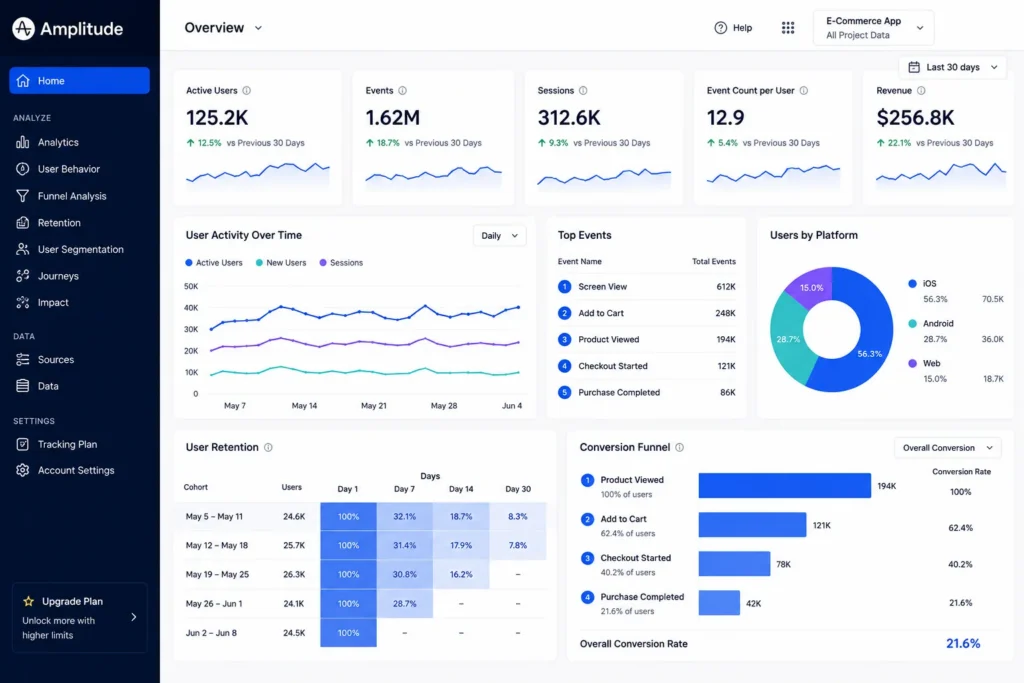Click the 248K Add to Cart total
Viewport: 1024px width, 683px height.
click(x=725, y=313)
